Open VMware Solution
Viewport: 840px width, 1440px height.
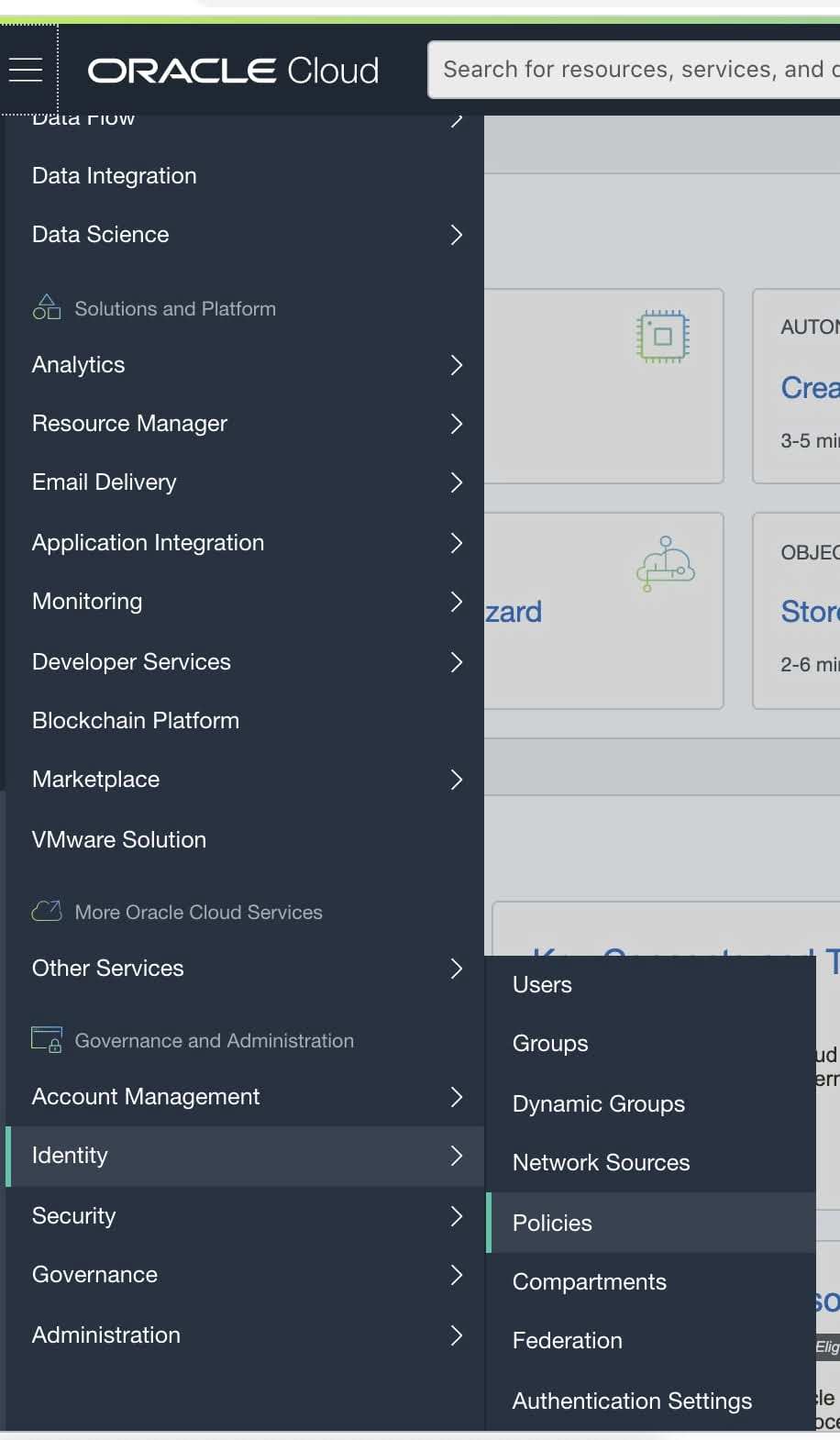[119, 840]
